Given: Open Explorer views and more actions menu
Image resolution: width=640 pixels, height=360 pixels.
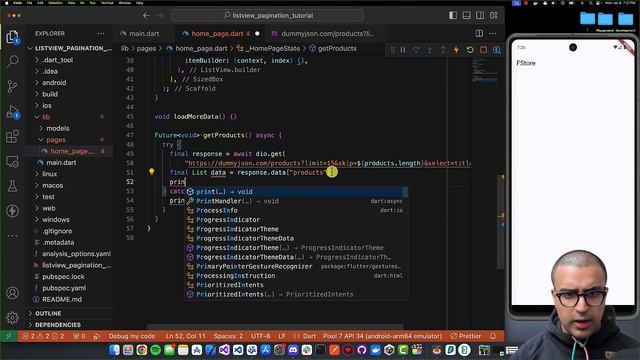Looking at the screenshot, I should pos(101,33).
